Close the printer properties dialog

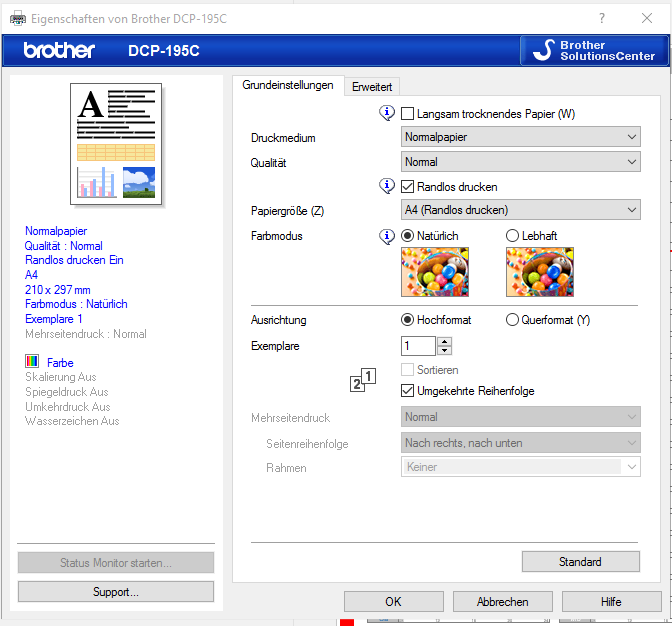(647, 18)
